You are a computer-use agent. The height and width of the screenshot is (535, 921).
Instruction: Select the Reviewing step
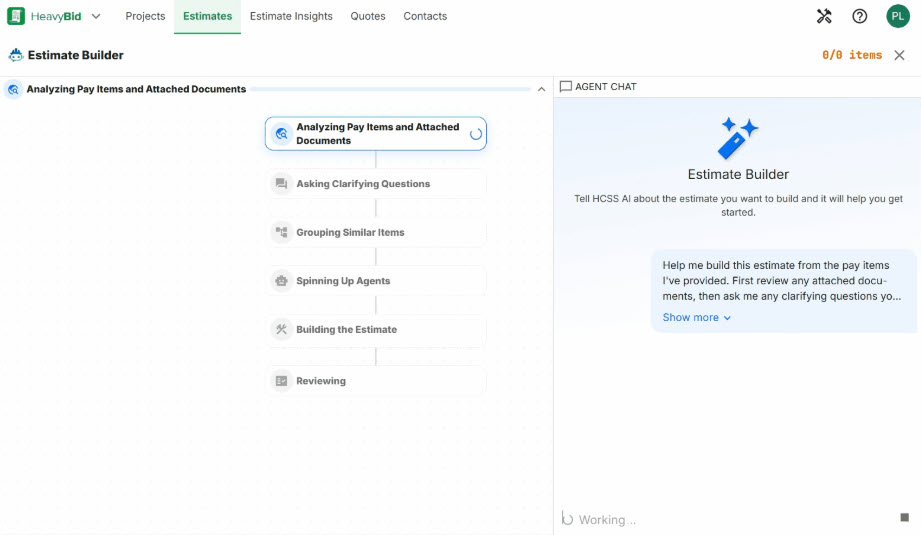[x=375, y=381]
